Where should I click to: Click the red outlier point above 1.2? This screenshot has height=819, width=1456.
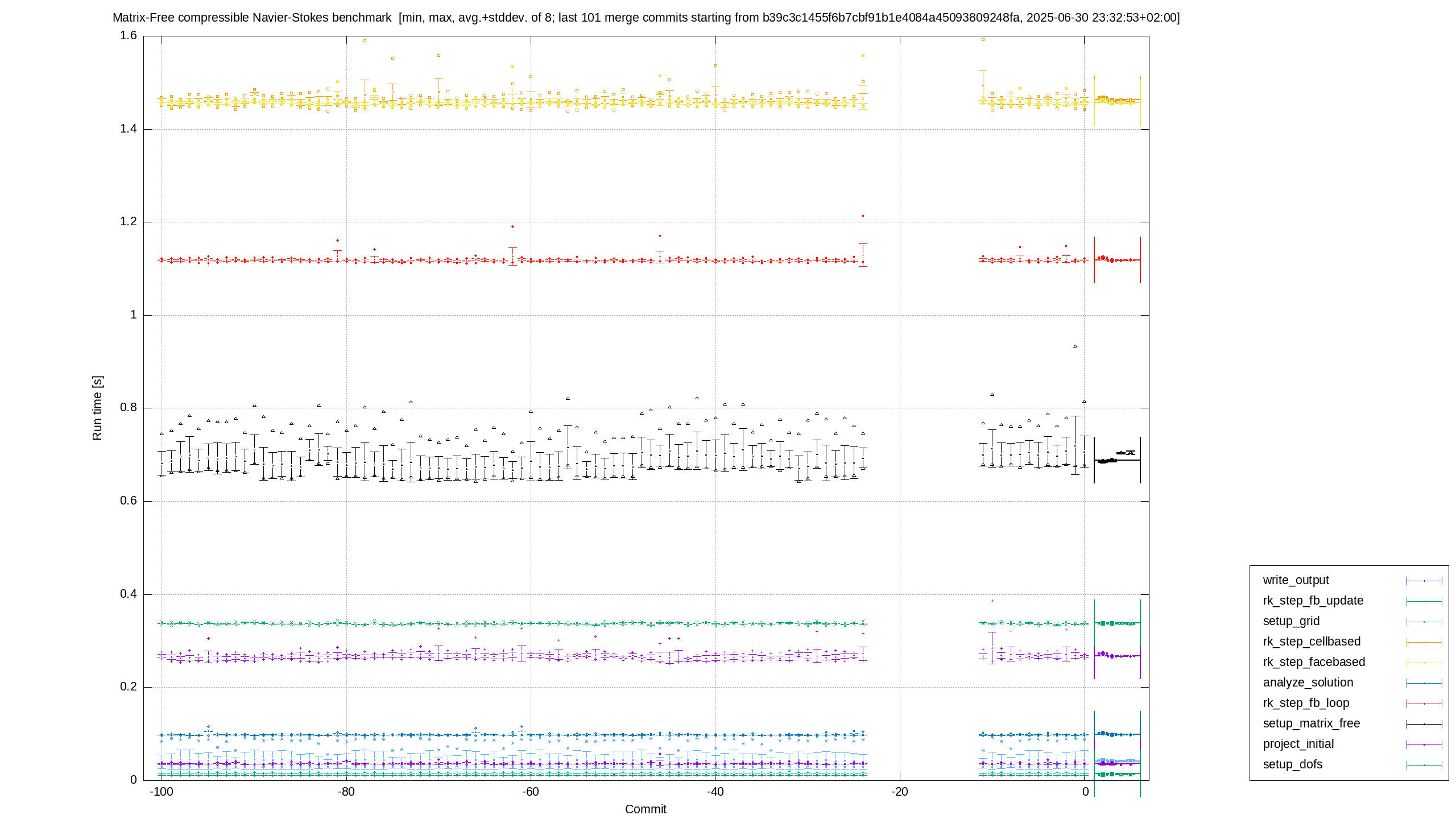863,216
